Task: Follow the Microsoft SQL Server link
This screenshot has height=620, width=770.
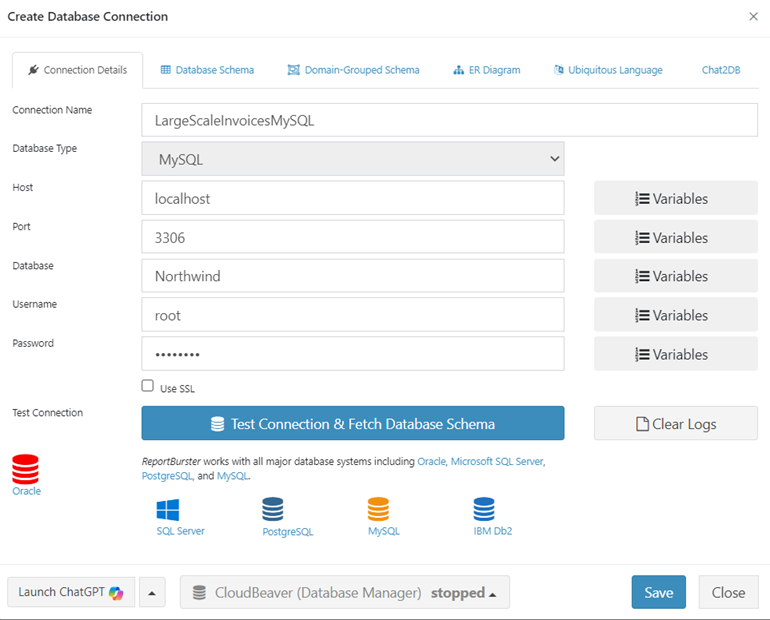Action: pos(497,462)
